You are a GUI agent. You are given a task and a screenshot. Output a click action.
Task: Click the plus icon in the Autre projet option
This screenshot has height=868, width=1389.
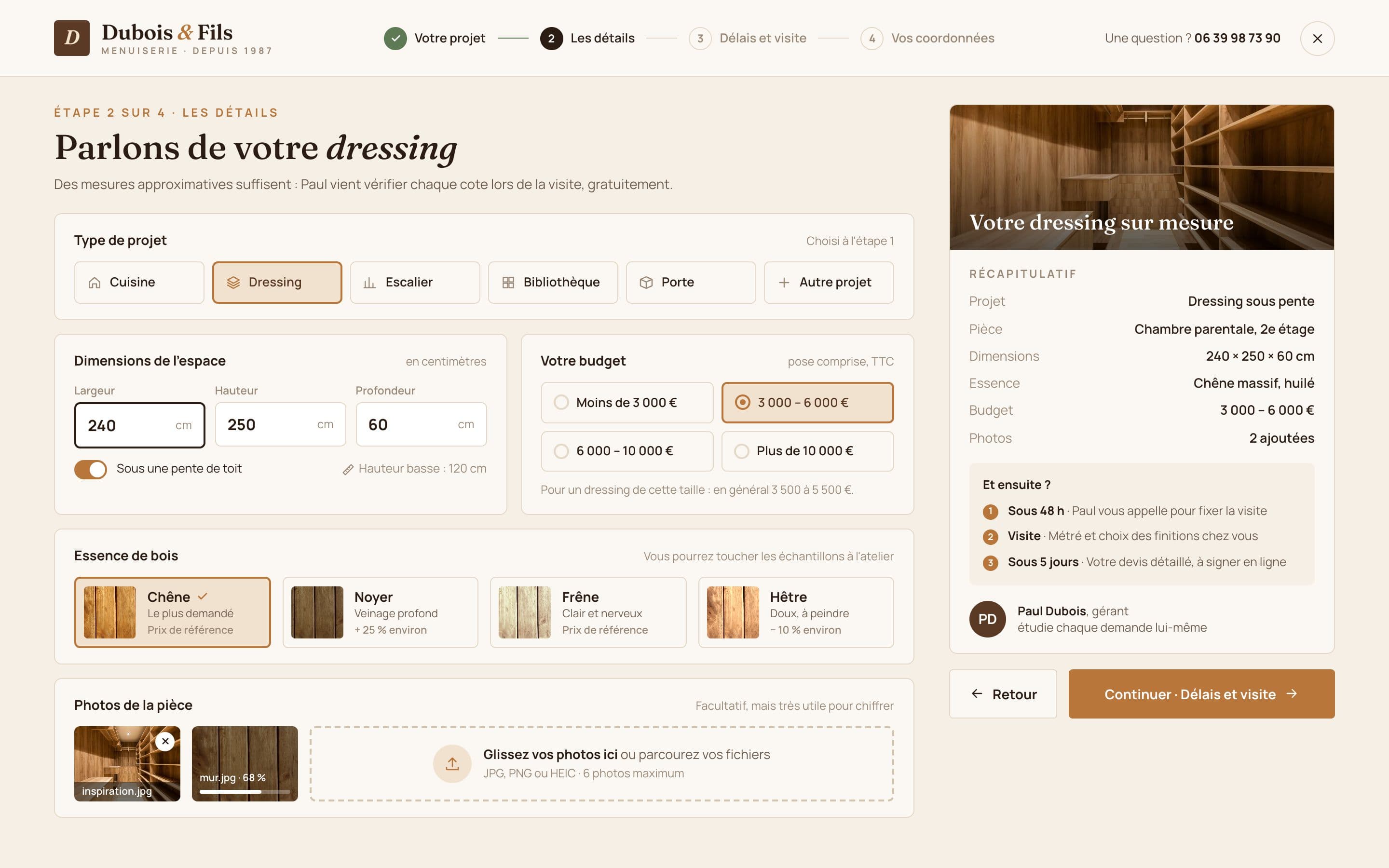pos(783,283)
